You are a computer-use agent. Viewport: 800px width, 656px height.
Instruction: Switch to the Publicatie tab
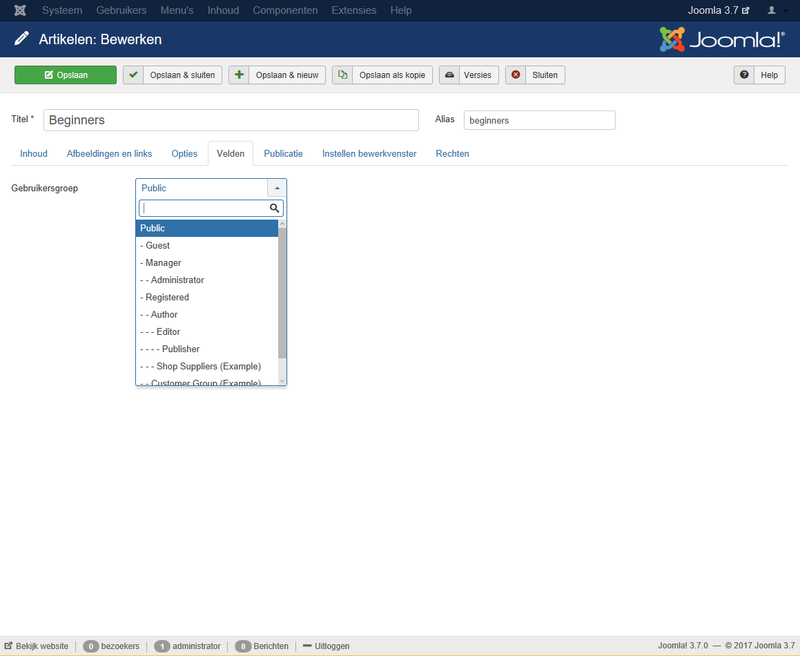tap(283, 154)
